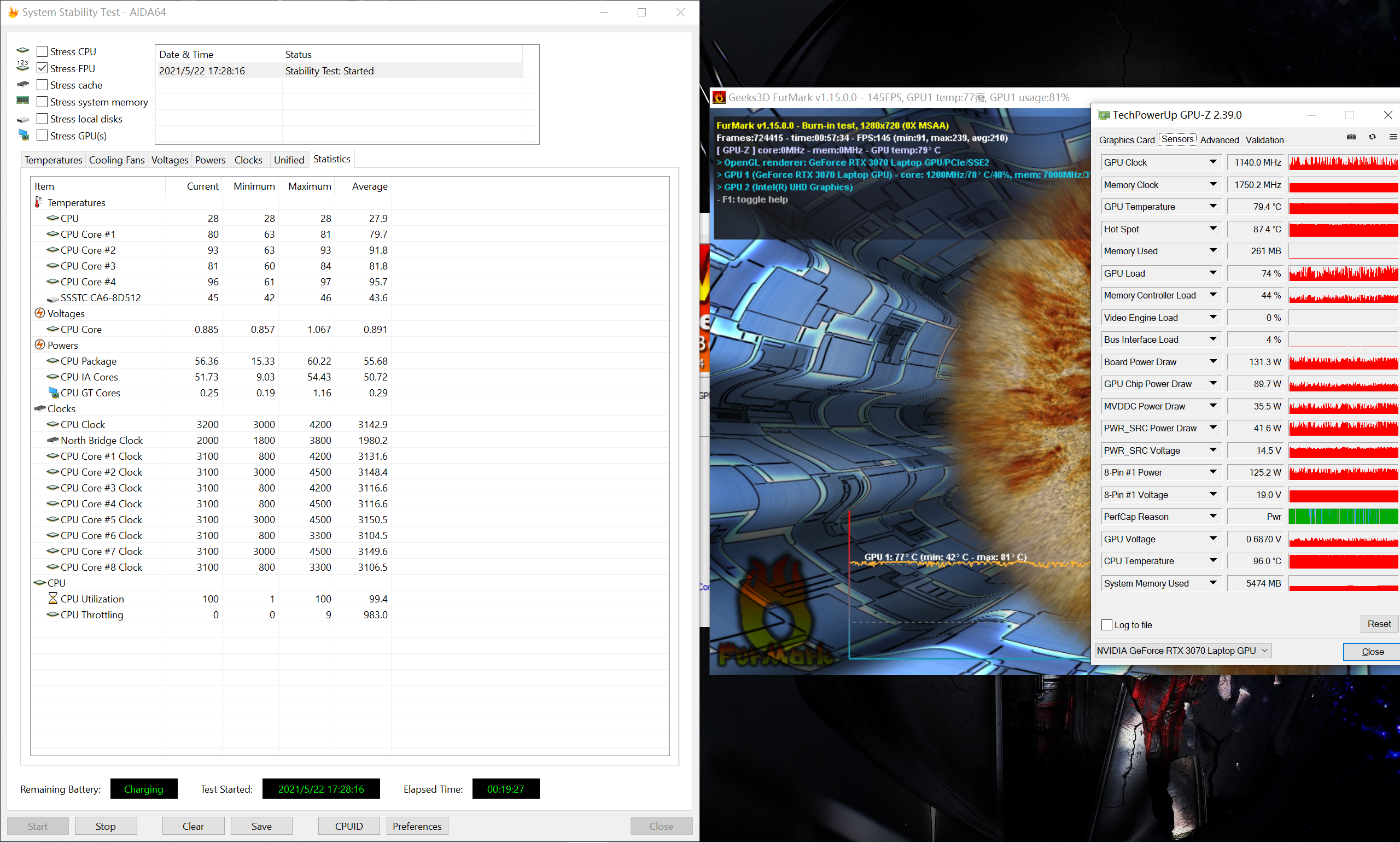
Task: Uncheck the Stress FPU checkbox
Action: click(x=42, y=68)
